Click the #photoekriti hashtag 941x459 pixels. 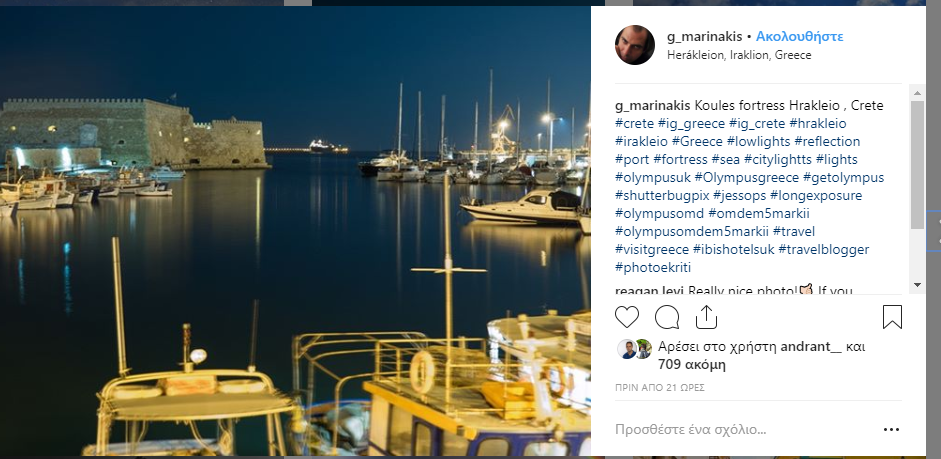coord(653,267)
